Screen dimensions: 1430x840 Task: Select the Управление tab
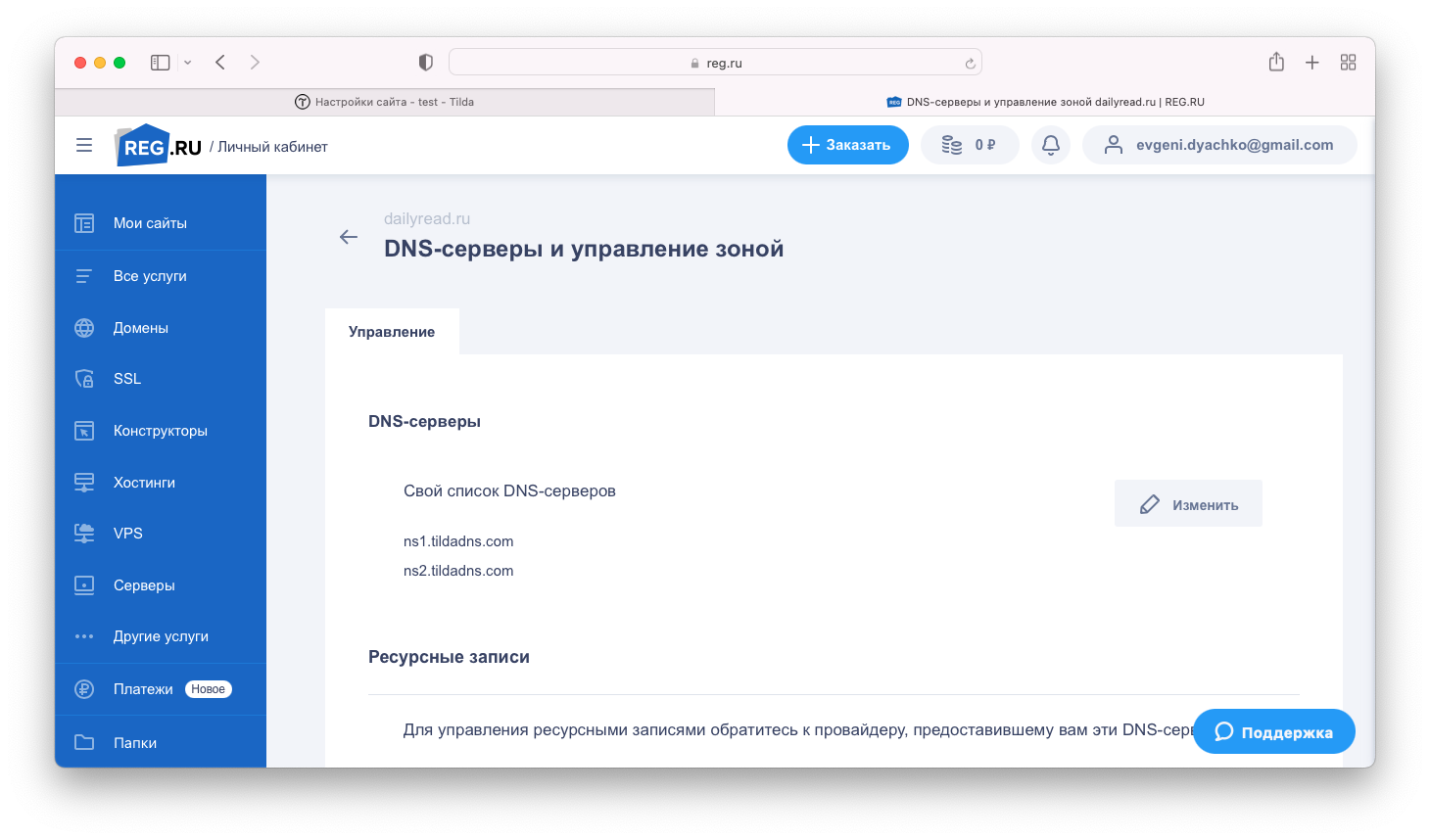[392, 332]
